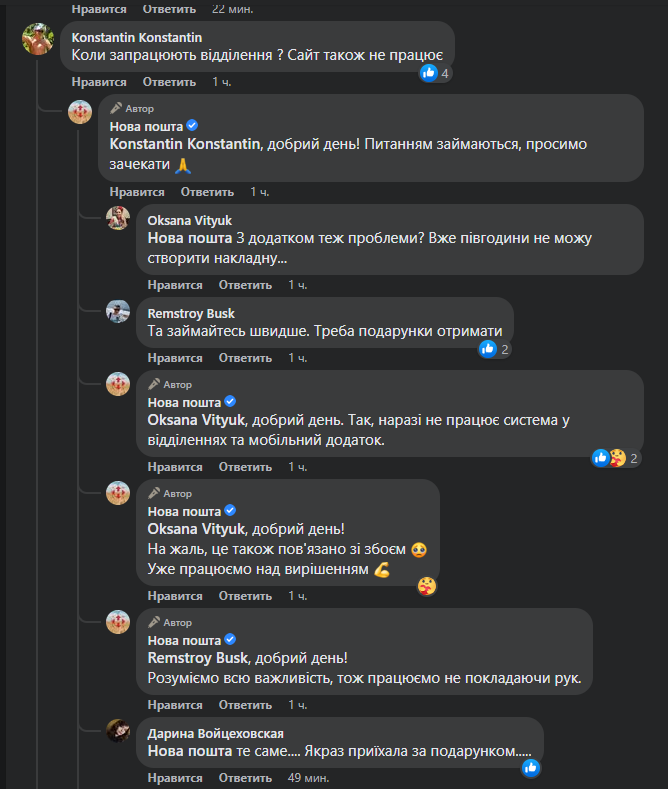Click the 49 мин. timestamp on Дарина's comment

308,777
